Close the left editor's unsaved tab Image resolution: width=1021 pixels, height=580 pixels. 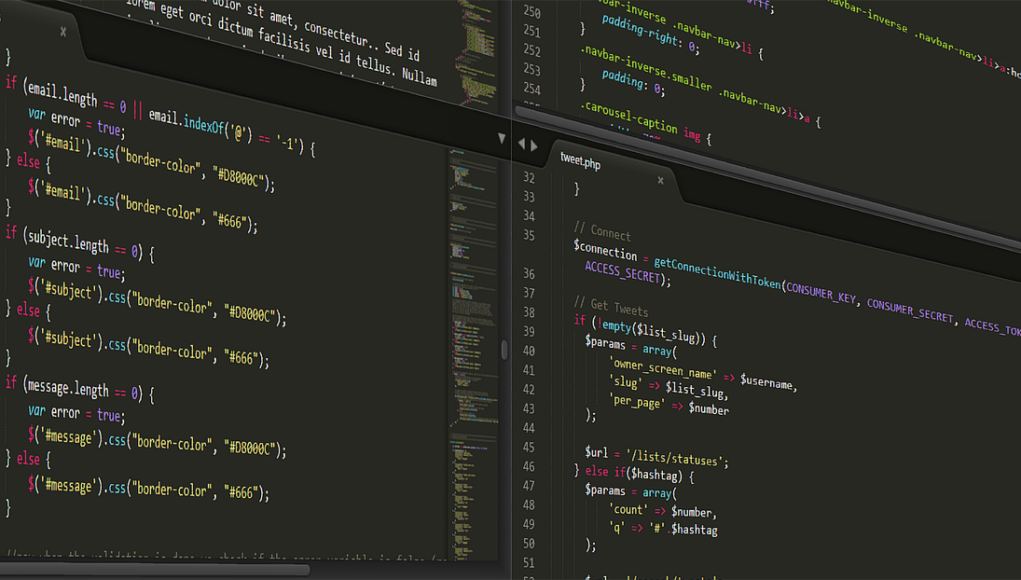coord(64,31)
